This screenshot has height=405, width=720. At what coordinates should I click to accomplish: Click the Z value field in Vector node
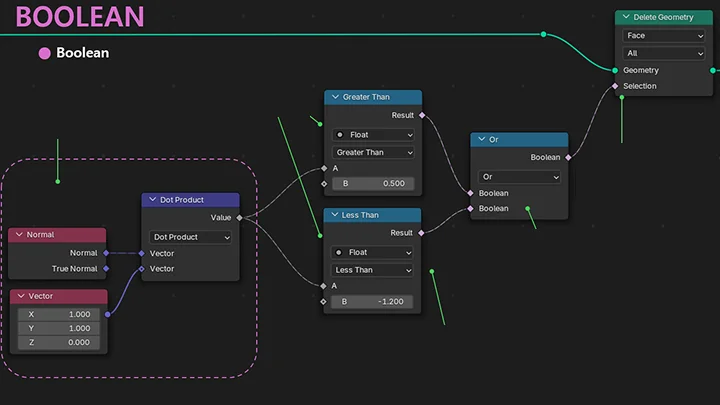tap(59, 342)
